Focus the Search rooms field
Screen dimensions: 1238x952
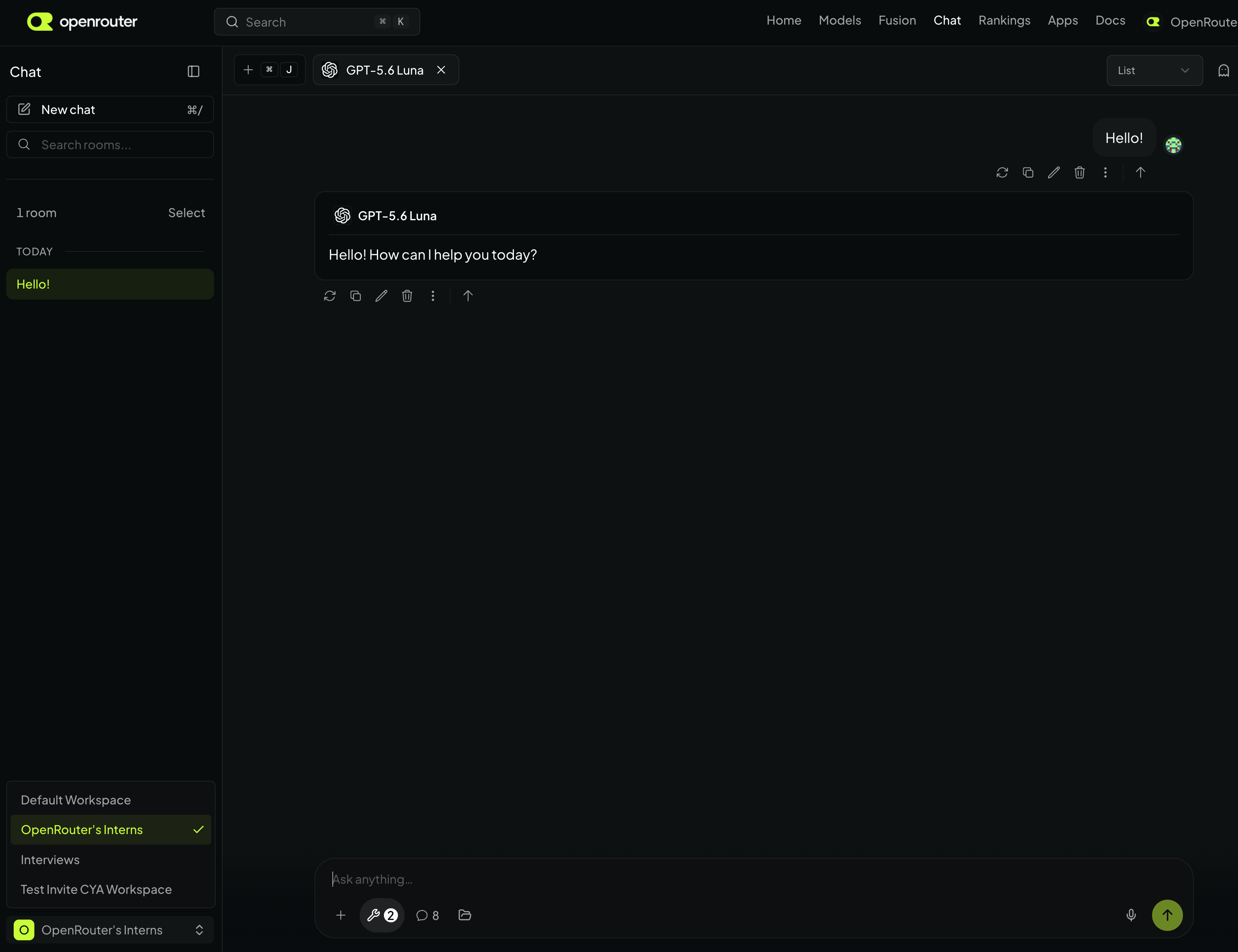(110, 144)
